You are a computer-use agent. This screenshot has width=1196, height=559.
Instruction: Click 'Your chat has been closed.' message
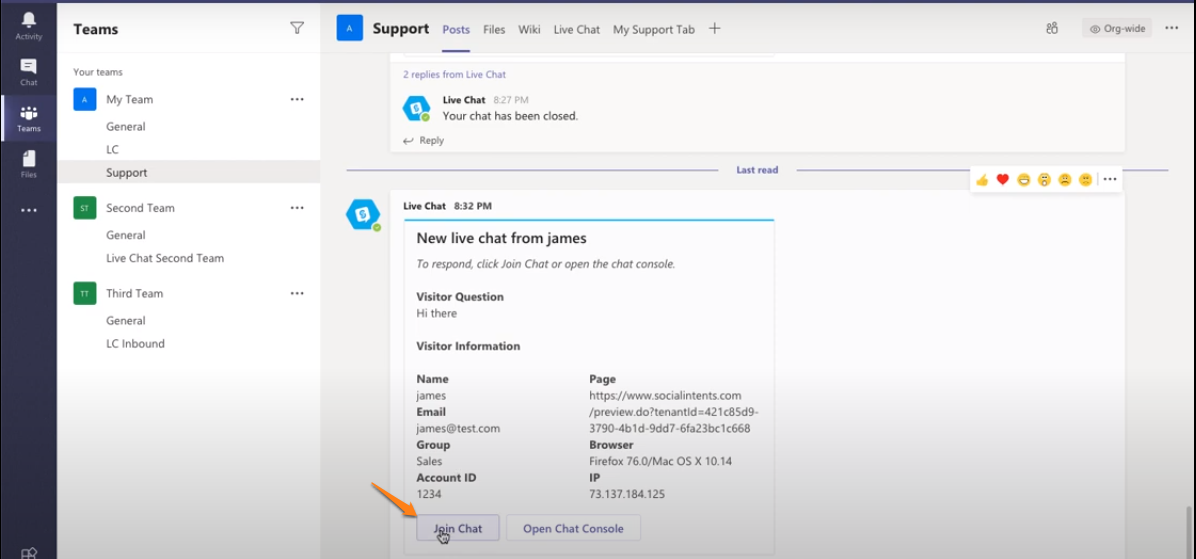point(510,116)
